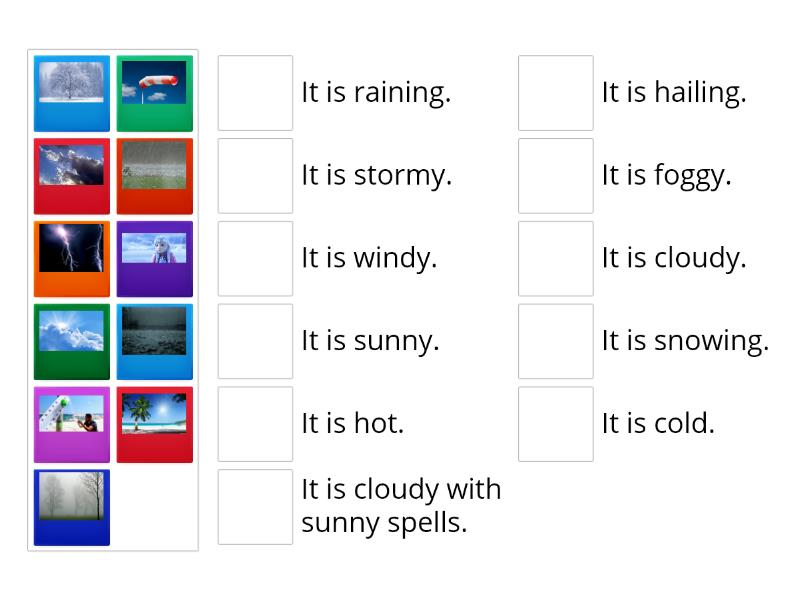
Task: Select the foggy trees picture tile
Action: click(x=72, y=507)
